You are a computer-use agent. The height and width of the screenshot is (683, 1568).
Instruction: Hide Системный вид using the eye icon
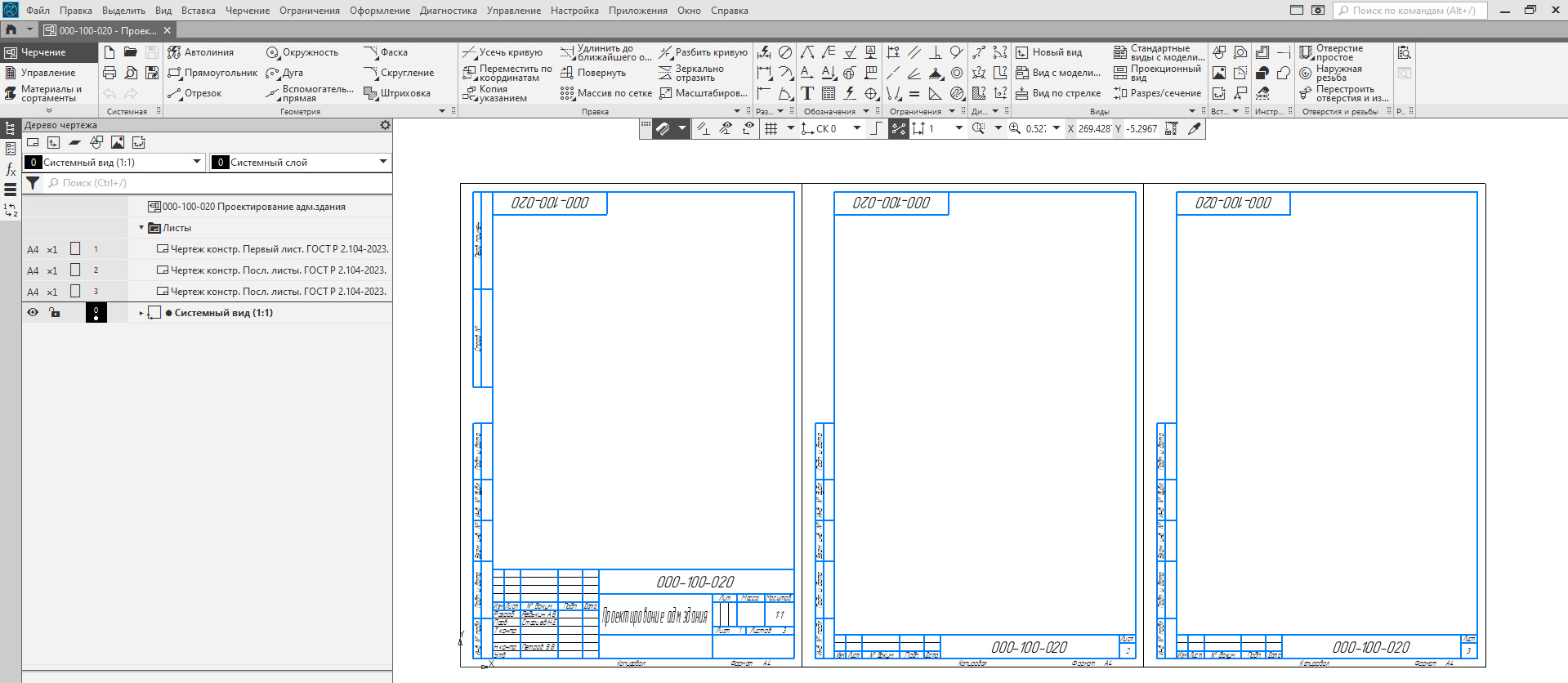tap(33, 312)
